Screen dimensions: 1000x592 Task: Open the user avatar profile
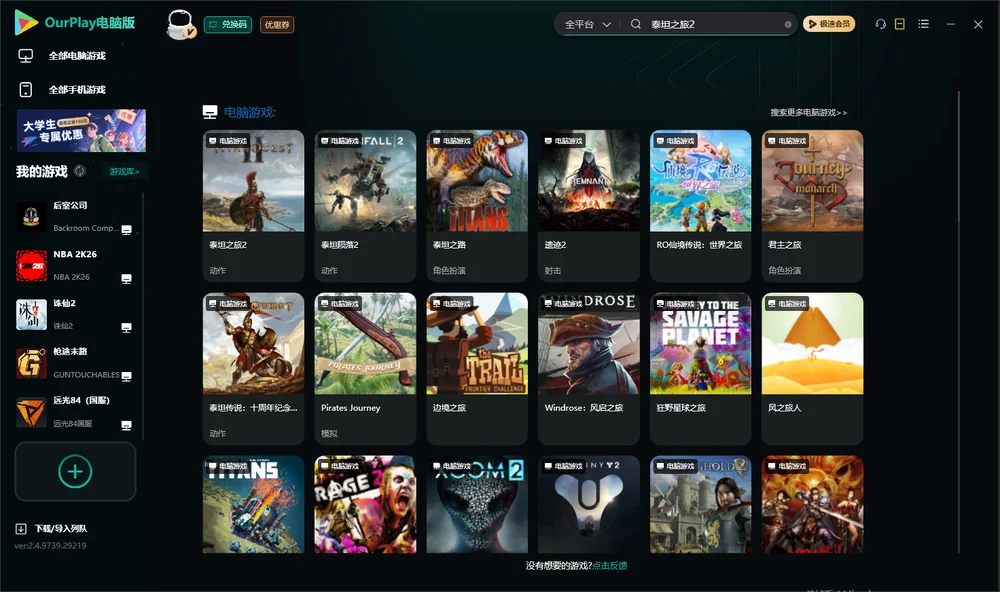180,24
